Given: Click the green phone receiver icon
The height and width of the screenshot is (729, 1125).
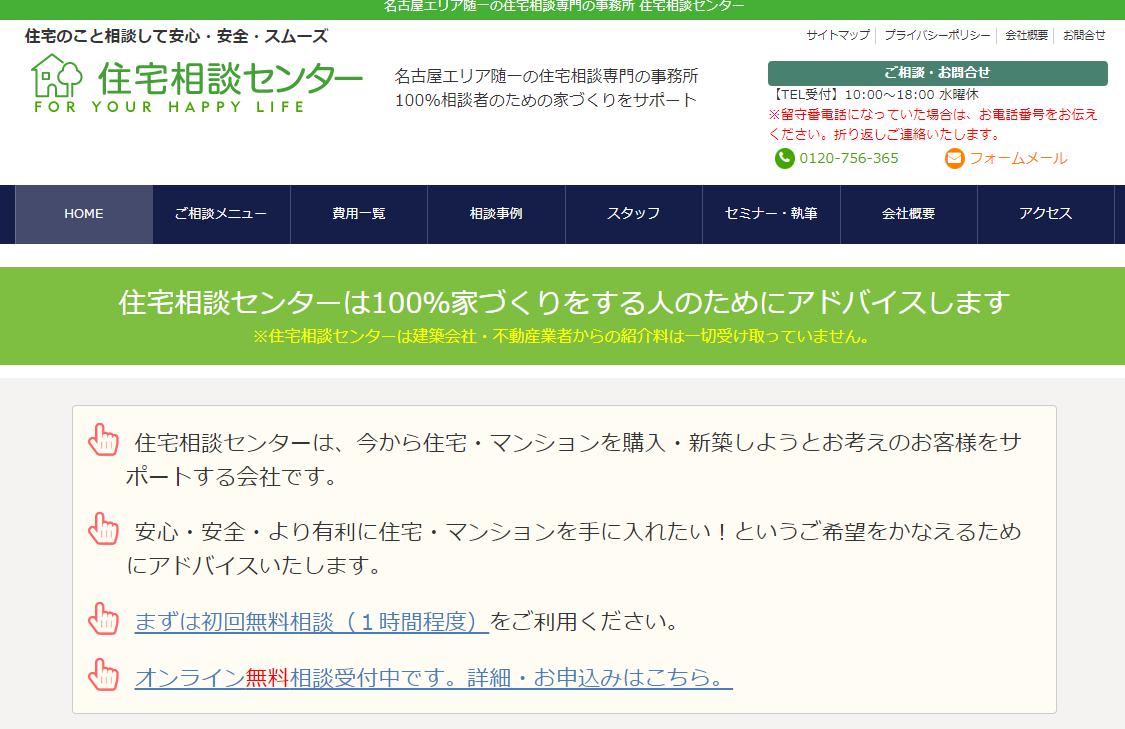Looking at the screenshot, I should coord(784,158).
